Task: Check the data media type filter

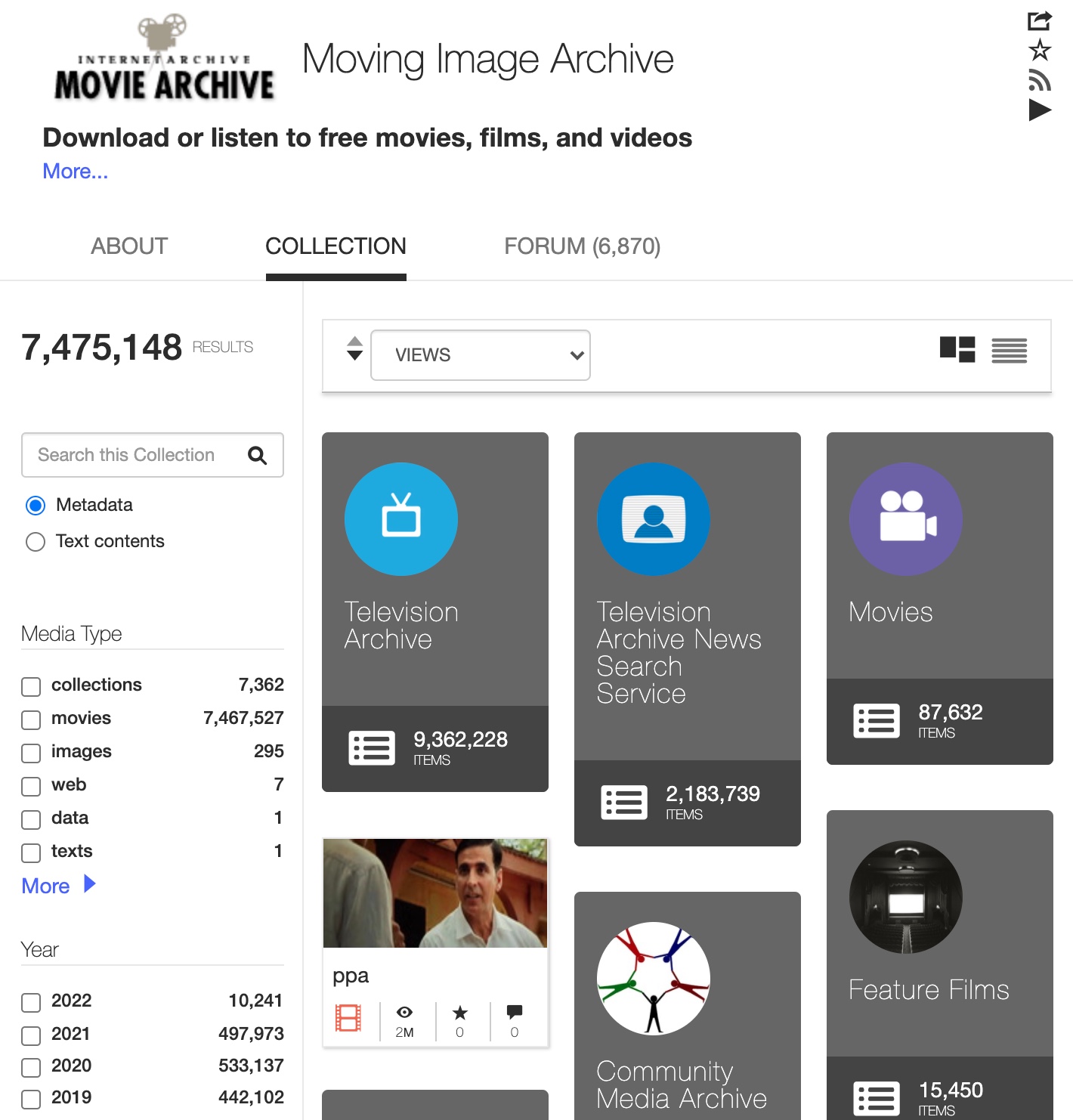Action: coord(31,819)
